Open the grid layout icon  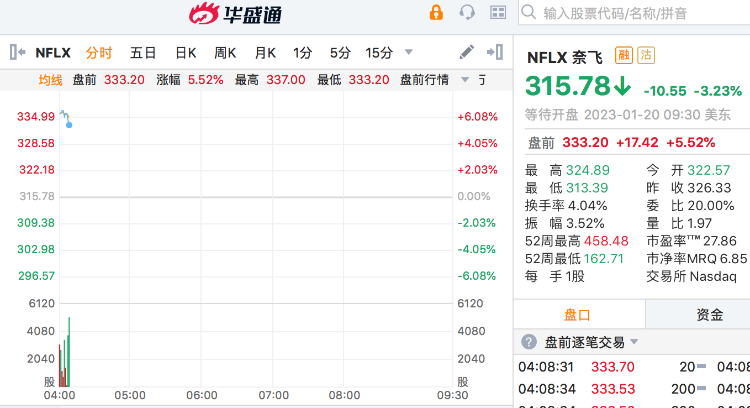[498, 12]
